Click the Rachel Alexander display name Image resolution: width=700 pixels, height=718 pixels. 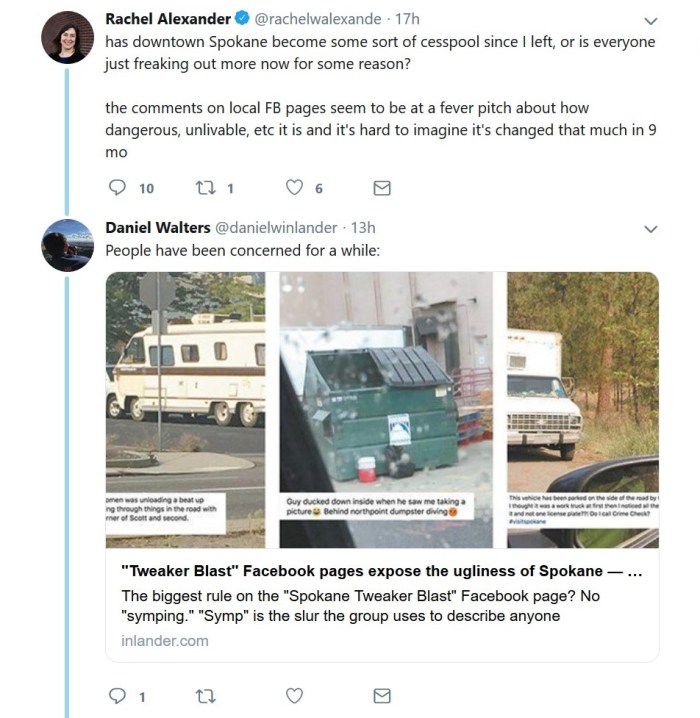click(x=168, y=19)
